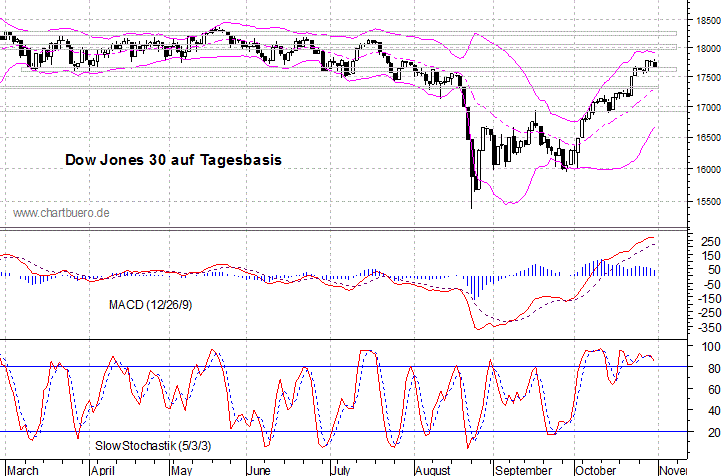
Task: Click the July label on time axis
Action: 341,470
